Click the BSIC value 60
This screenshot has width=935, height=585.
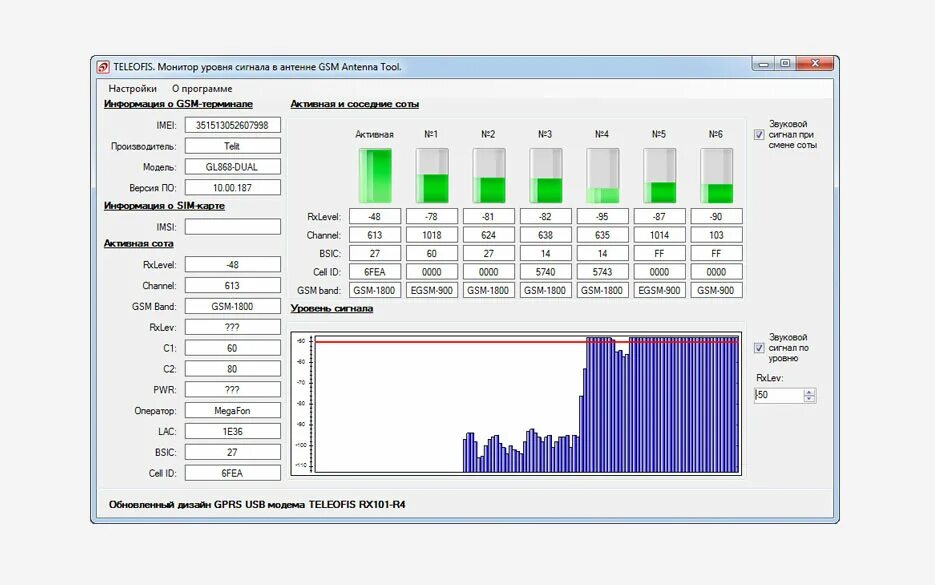point(432,253)
